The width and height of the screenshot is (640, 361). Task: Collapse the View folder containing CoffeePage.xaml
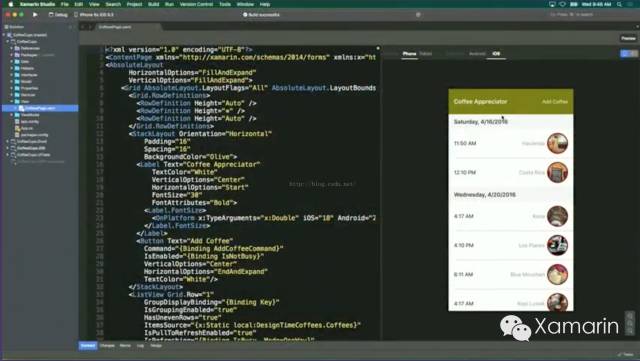(x=12, y=101)
